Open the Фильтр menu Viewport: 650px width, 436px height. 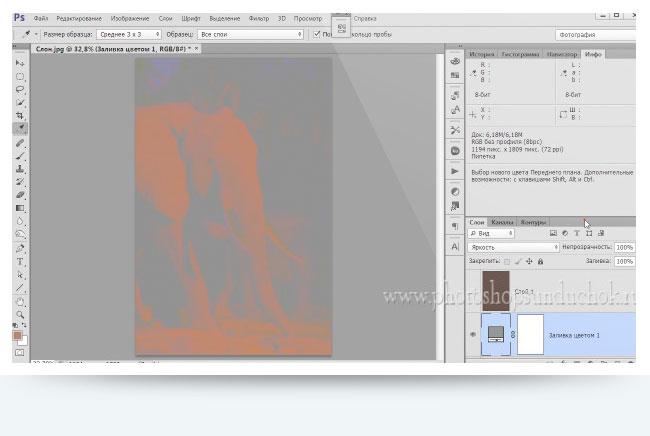click(259, 19)
